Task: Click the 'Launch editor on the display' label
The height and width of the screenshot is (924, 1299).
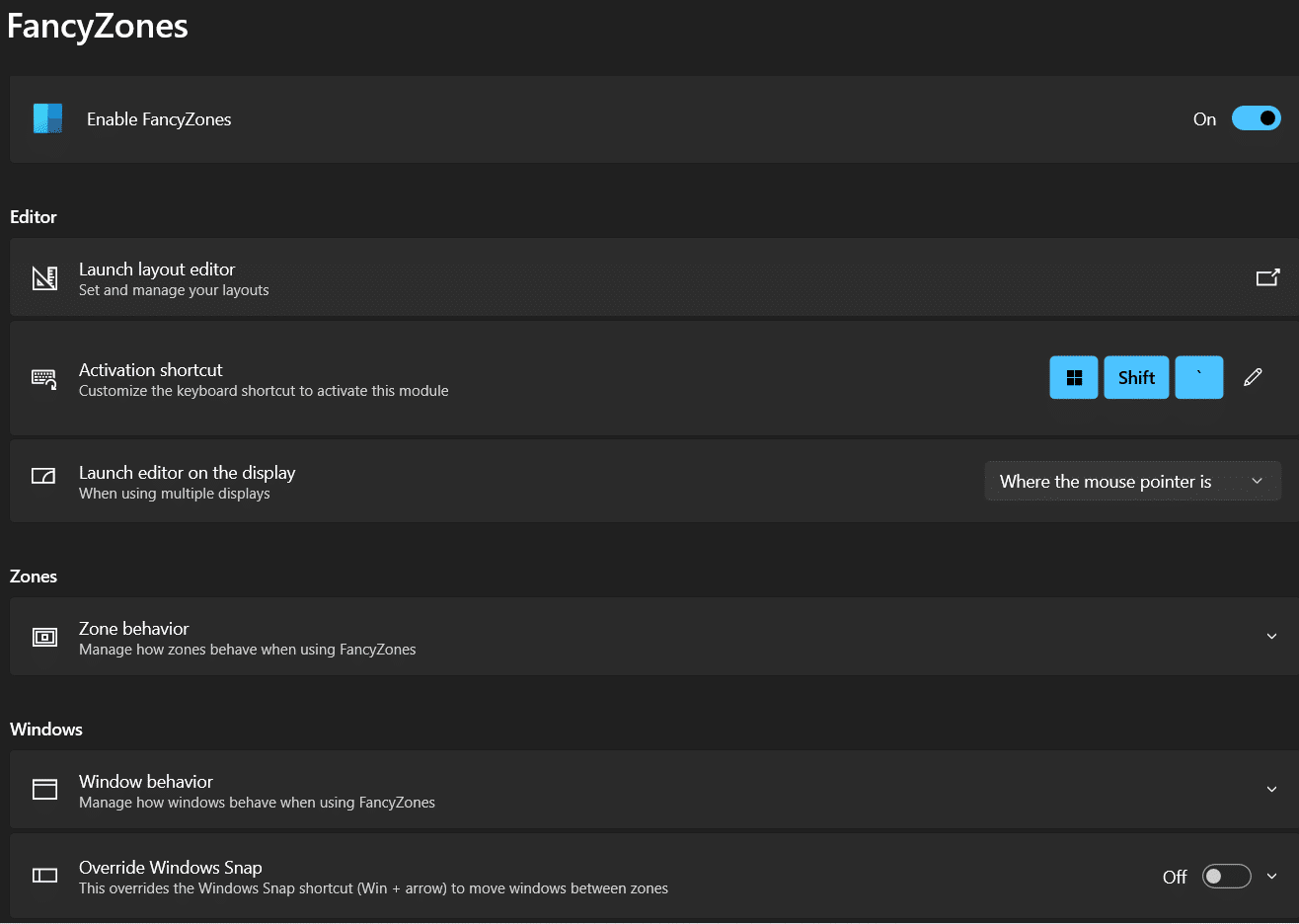Action: coord(188,473)
